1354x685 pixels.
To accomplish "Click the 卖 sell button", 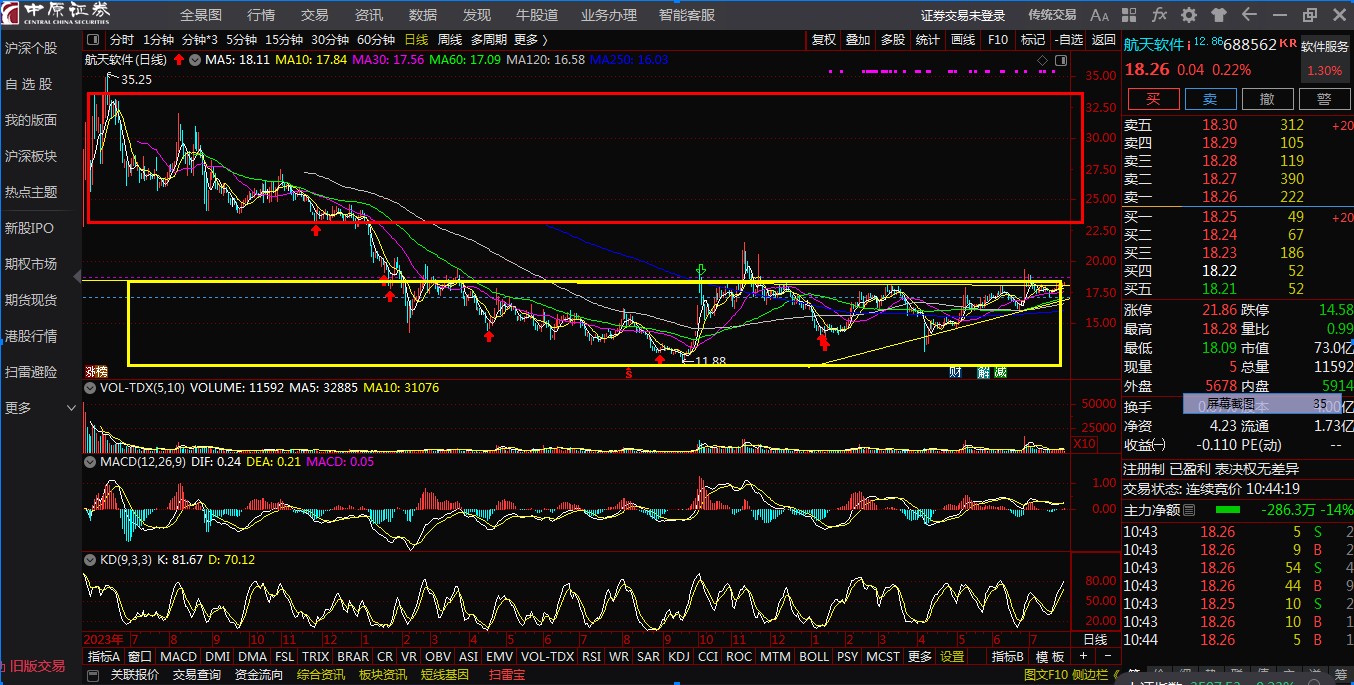I will (1210, 98).
